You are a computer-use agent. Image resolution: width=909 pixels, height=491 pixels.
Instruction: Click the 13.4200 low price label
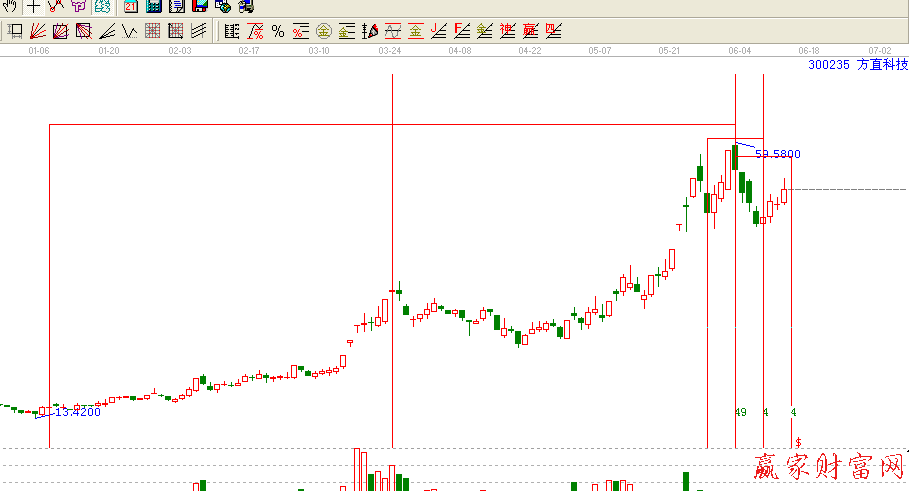pyautogui.click(x=77, y=412)
